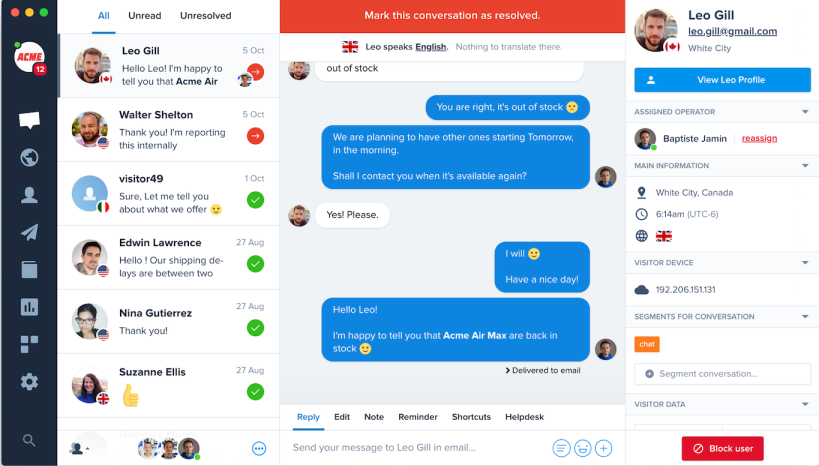
Task: Click the Segment conversation input field
Action: click(722, 374)
